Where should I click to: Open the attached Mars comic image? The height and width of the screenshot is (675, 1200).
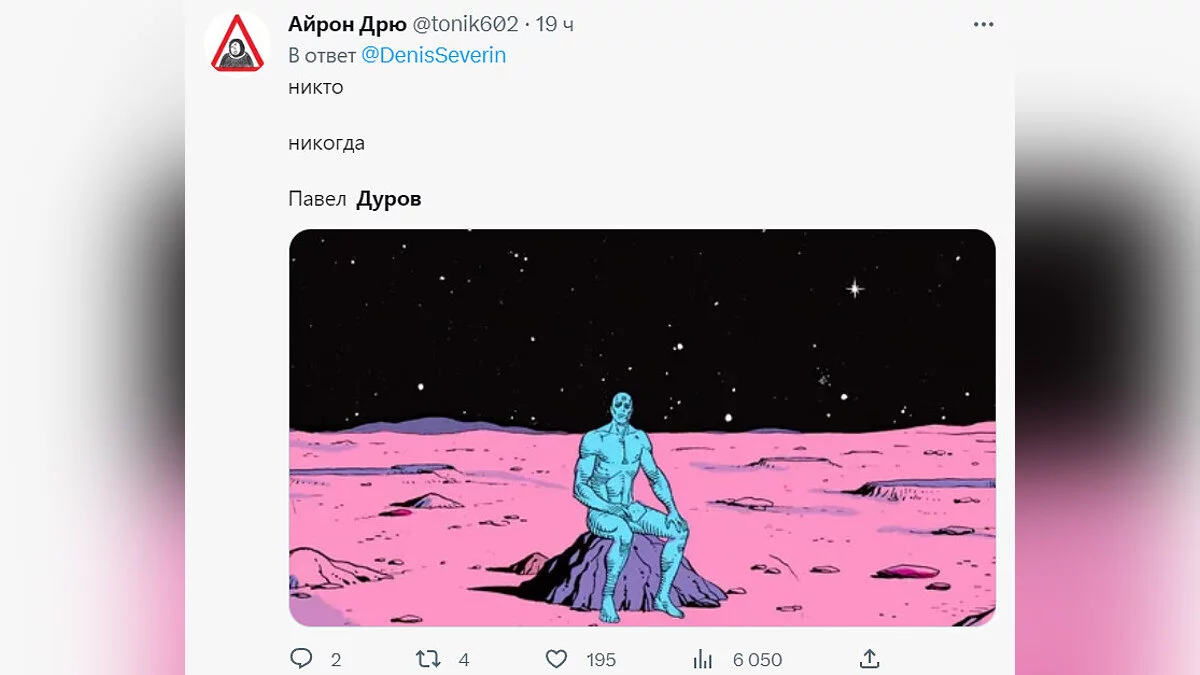642,428
